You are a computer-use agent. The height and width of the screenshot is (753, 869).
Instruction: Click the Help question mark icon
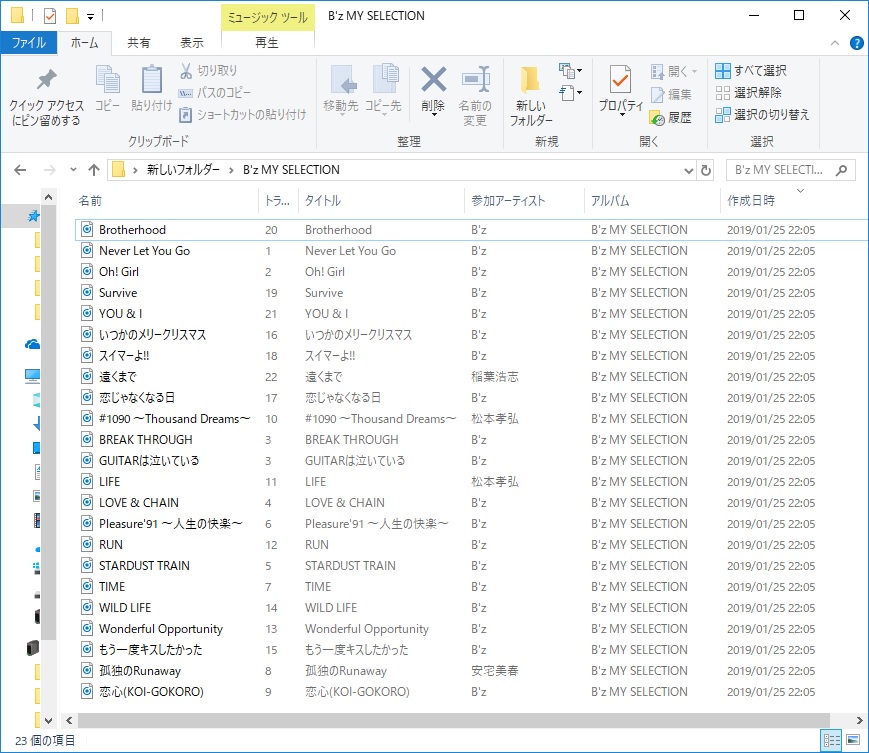pyautogui.click(x=856, y=43)
